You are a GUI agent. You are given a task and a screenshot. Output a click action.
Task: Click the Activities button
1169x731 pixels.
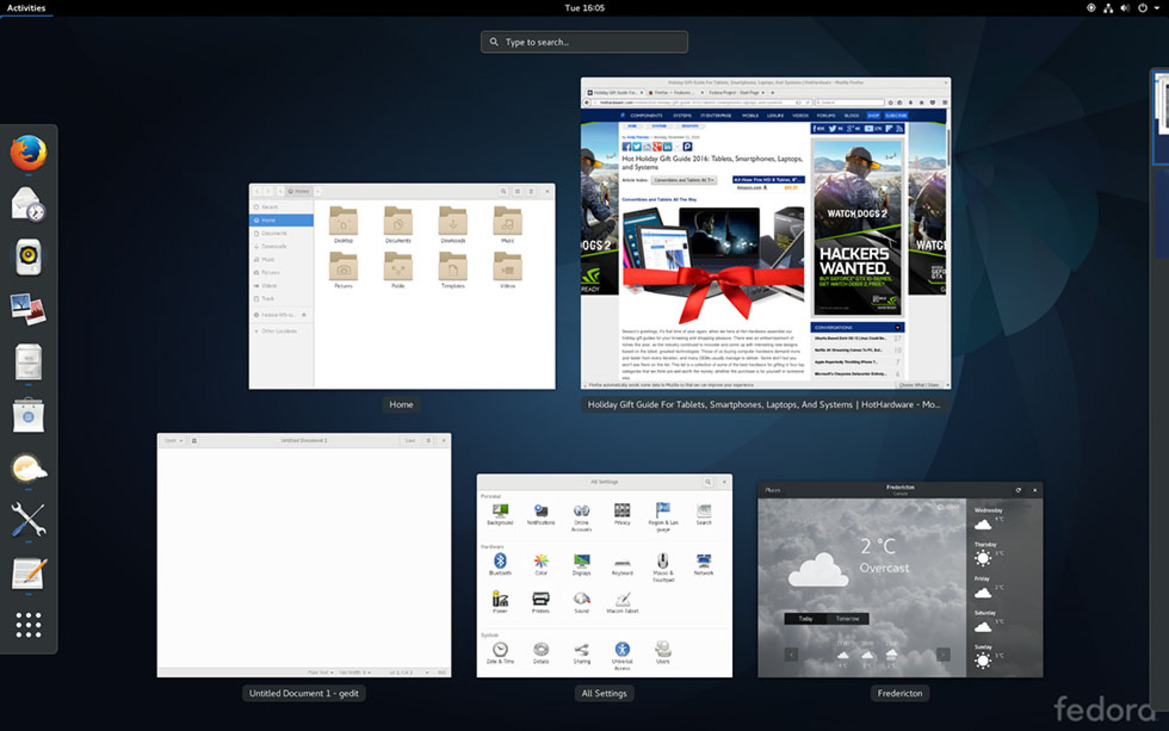coord(26,7)
